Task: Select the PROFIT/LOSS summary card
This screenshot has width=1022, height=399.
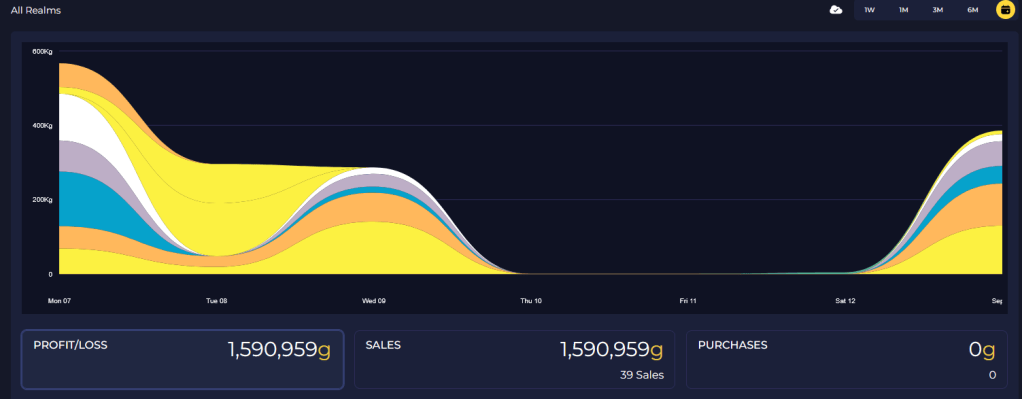Action: pos(182,359)
